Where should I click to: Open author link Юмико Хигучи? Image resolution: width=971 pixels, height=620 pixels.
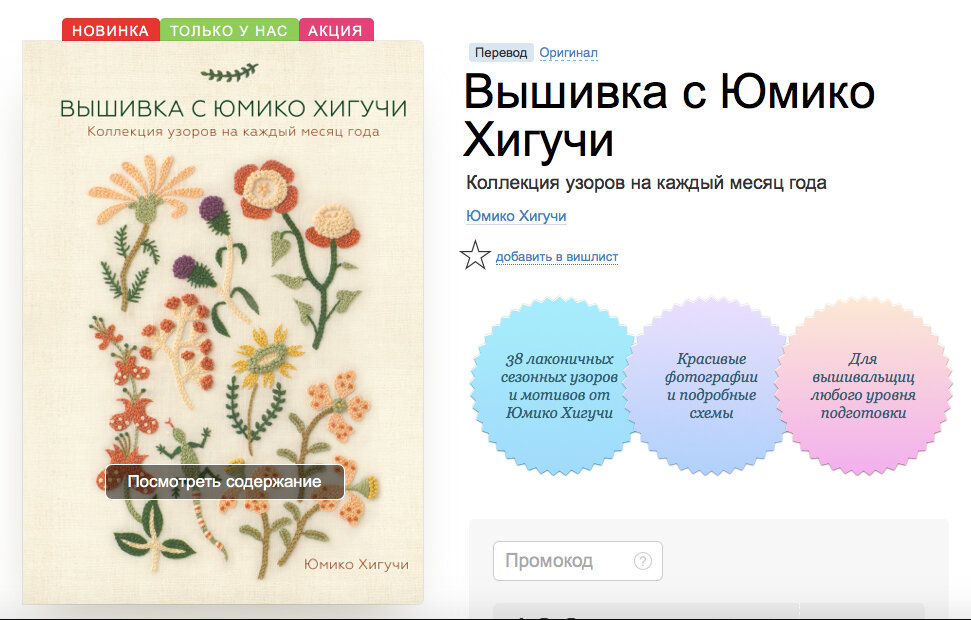(x=516, y=216)
